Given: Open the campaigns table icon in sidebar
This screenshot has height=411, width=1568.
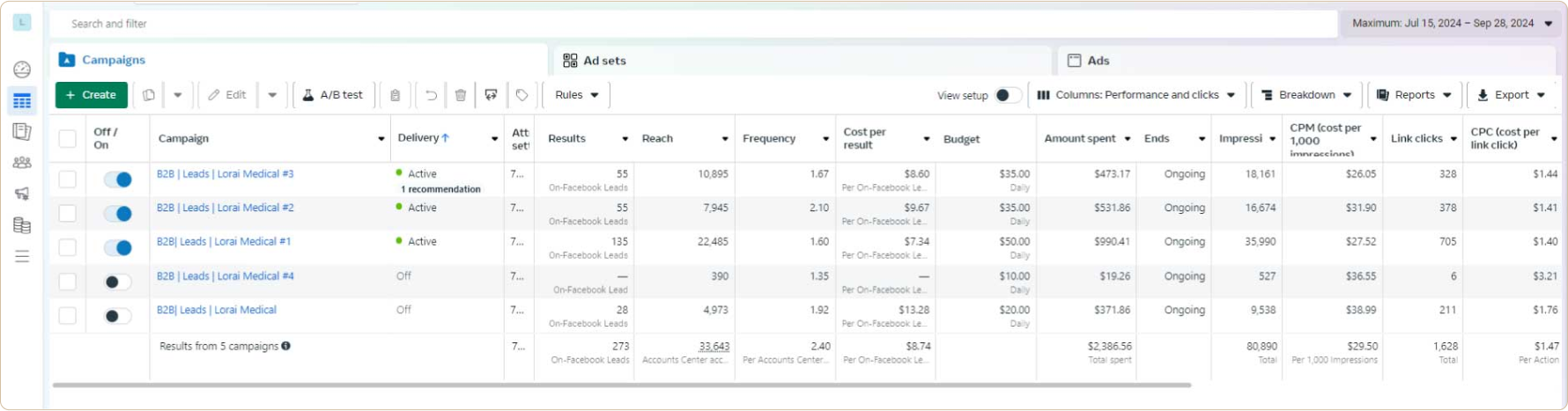Looking at the screenshot, I should pos(22,101).
